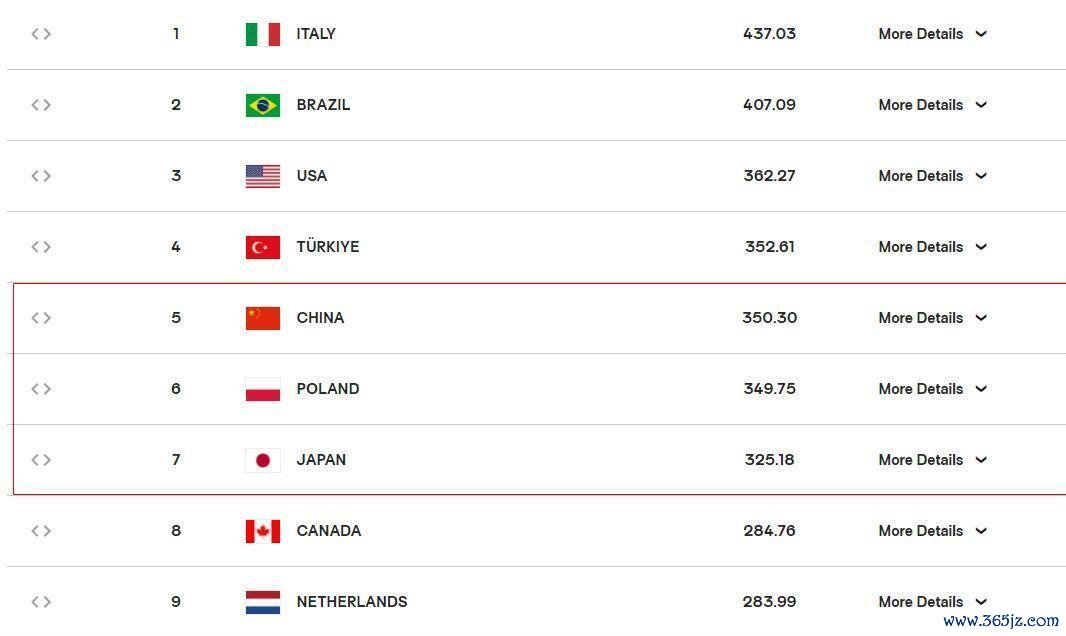Click the Canada flag icon

pyautogui.click(x=262, y=531)
